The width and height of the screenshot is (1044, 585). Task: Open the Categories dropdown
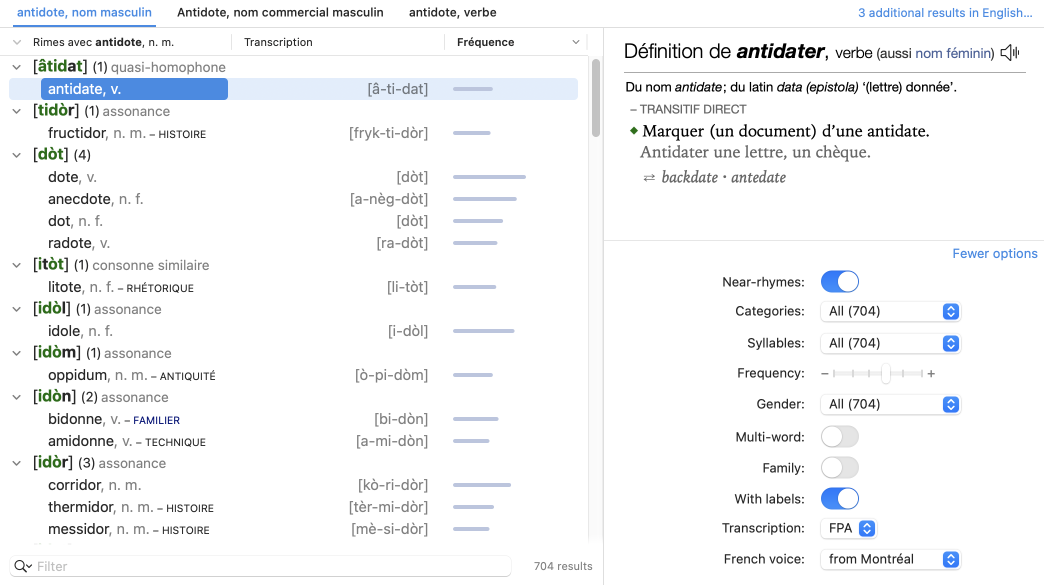(890, 312)
